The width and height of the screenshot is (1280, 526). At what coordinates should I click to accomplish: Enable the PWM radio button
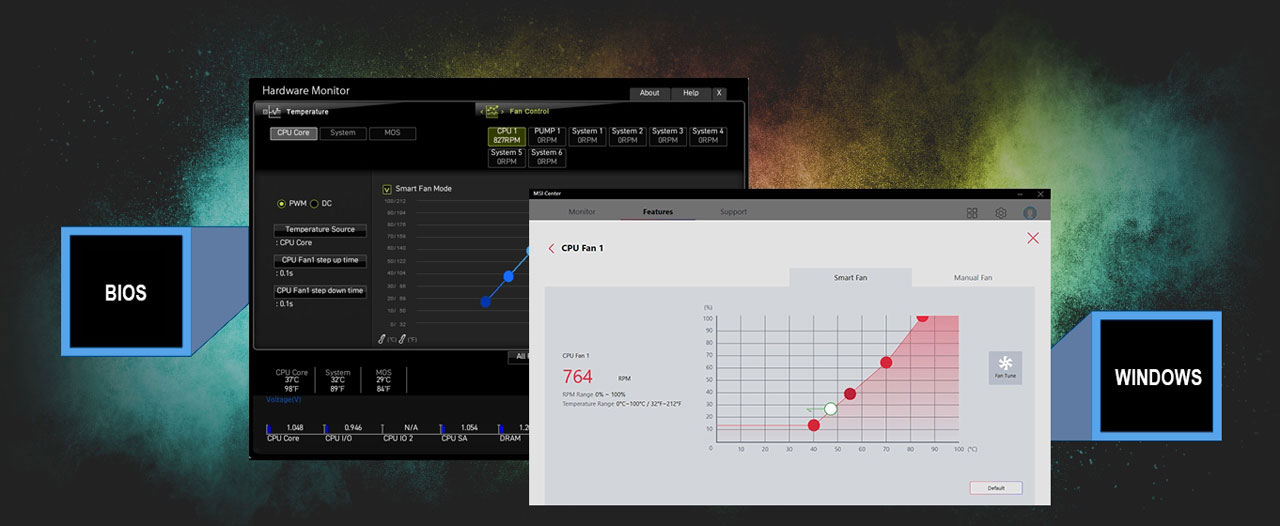pos(282,204)
